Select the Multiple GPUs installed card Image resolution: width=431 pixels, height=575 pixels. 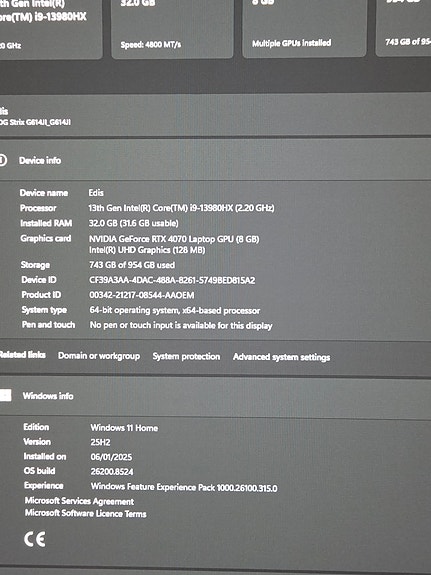[x=304, y=28]
